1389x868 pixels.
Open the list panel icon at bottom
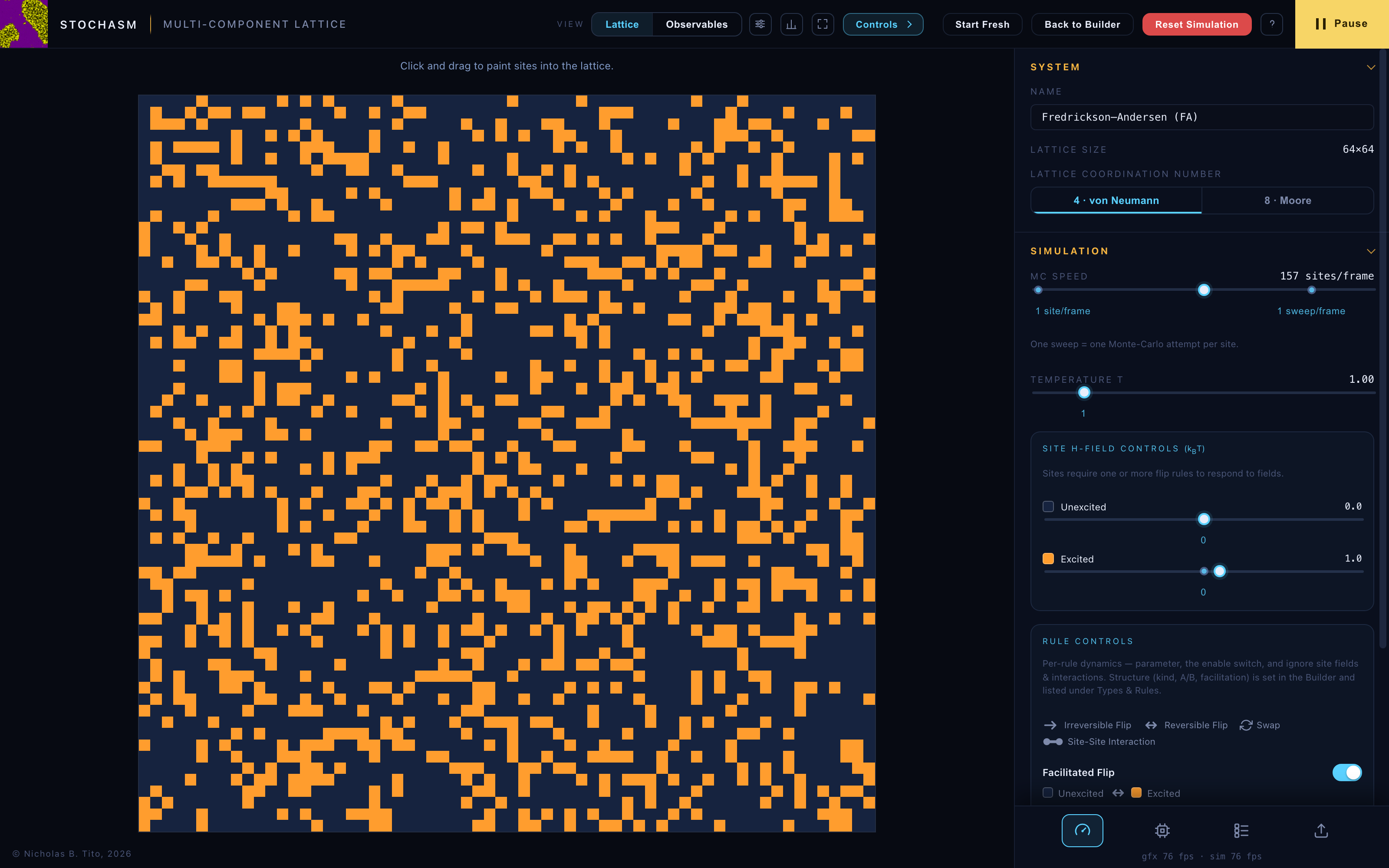(x=1241, y=830)
